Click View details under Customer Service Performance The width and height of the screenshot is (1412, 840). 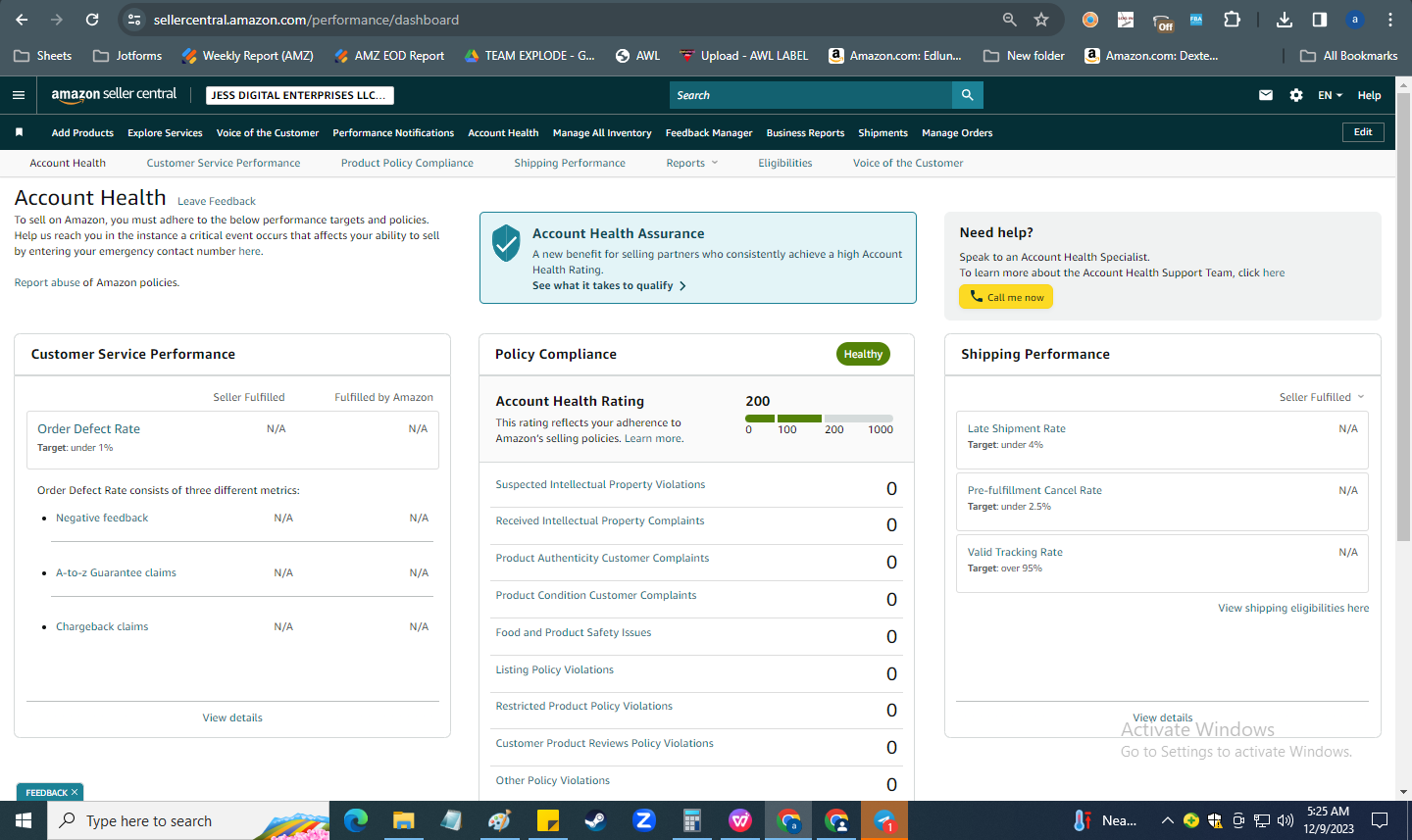232,717
